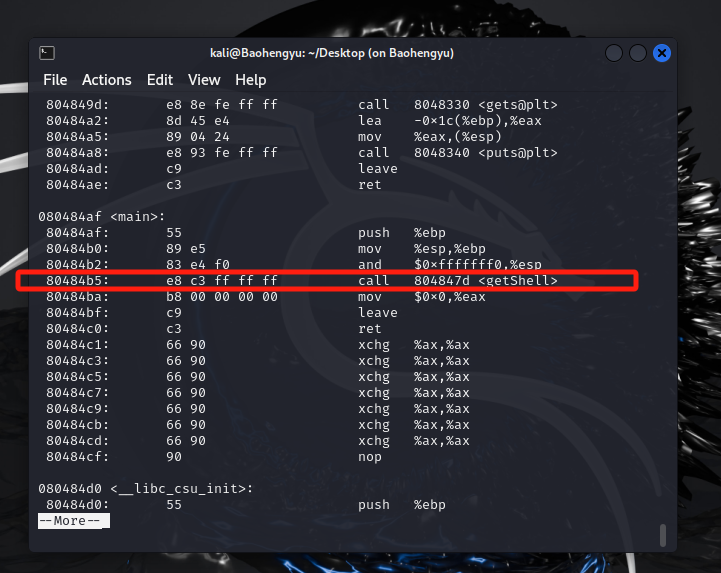Screen dimensions: 721x573
Task: Click the push %ebp line at 80484d0
Action: pos(246,504)
